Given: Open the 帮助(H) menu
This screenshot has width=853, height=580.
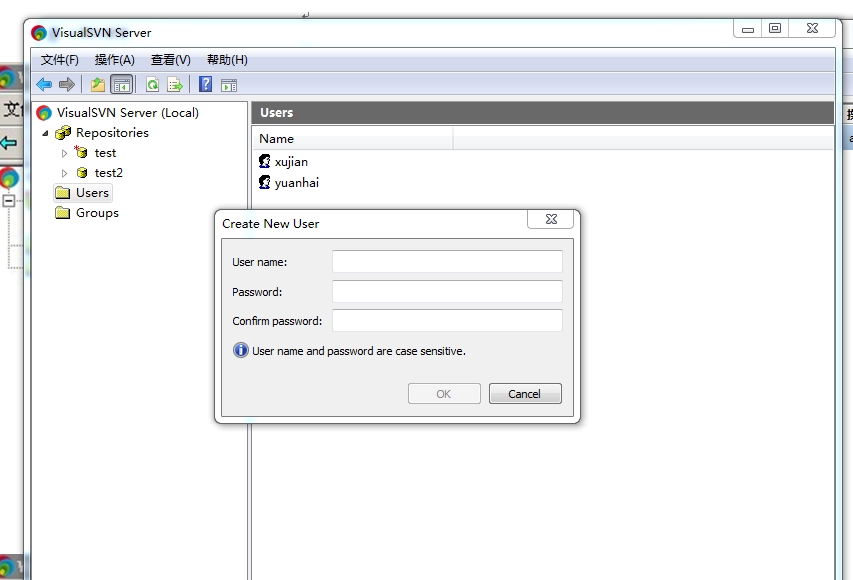Looking at the screenshot, I should point(227,60).
